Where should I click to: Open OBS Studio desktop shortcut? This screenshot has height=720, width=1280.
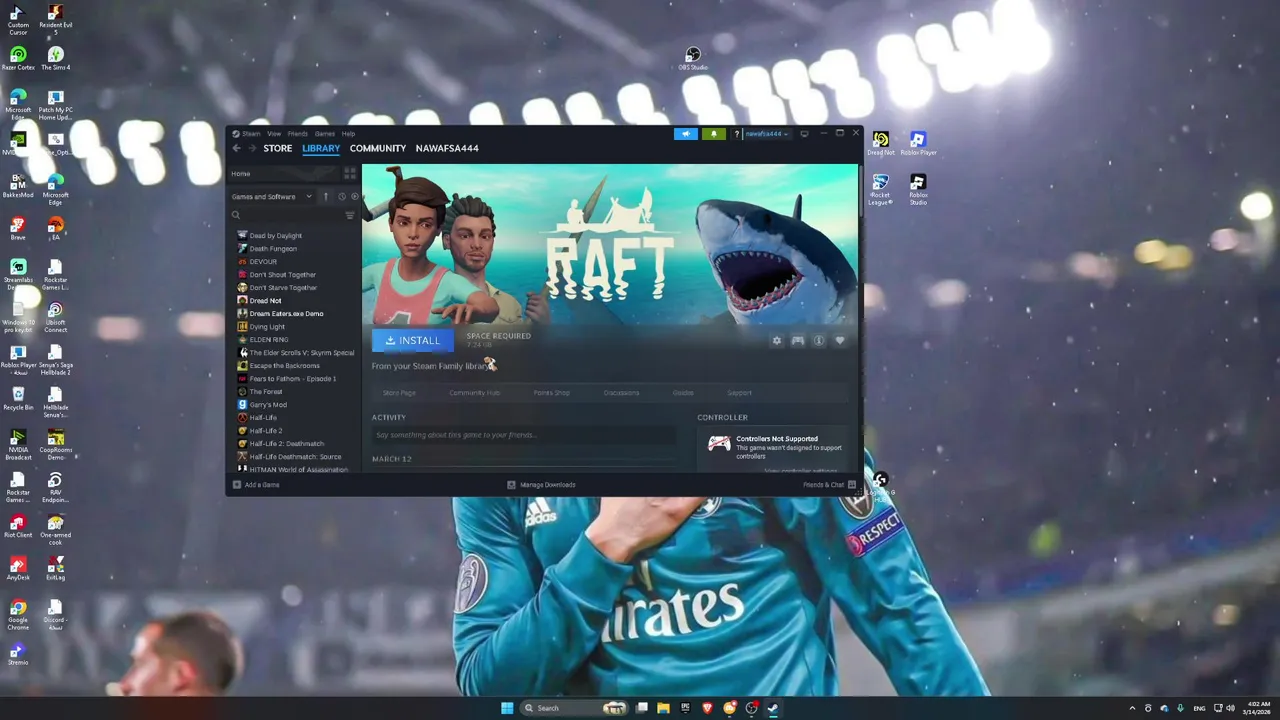693,59
